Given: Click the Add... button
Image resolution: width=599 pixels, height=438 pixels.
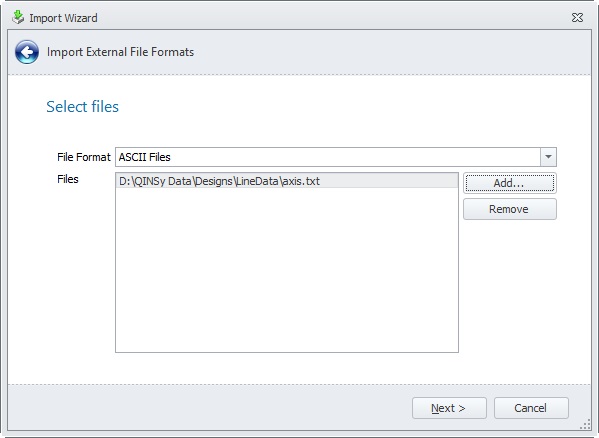Looking at the screenshot, I should click(x=510, y=183).
